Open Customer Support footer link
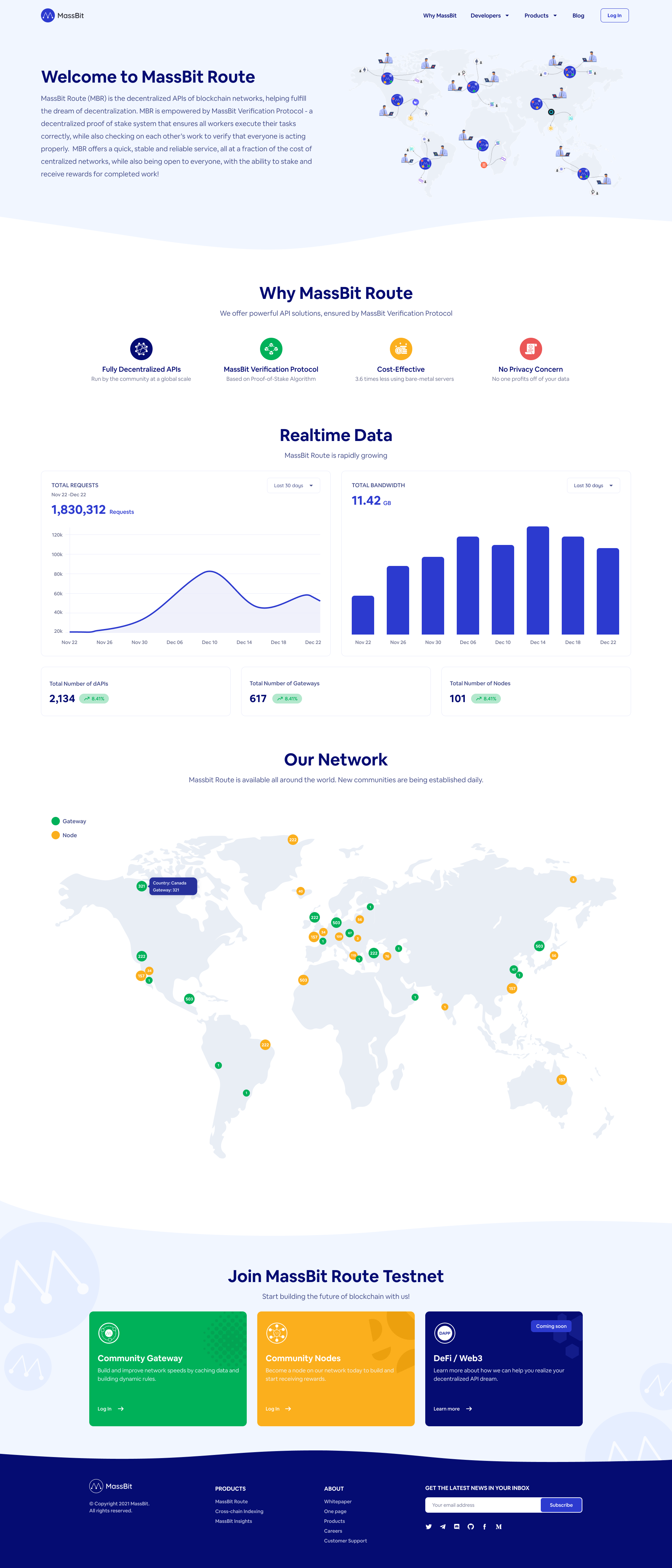 click(345, 1541)
